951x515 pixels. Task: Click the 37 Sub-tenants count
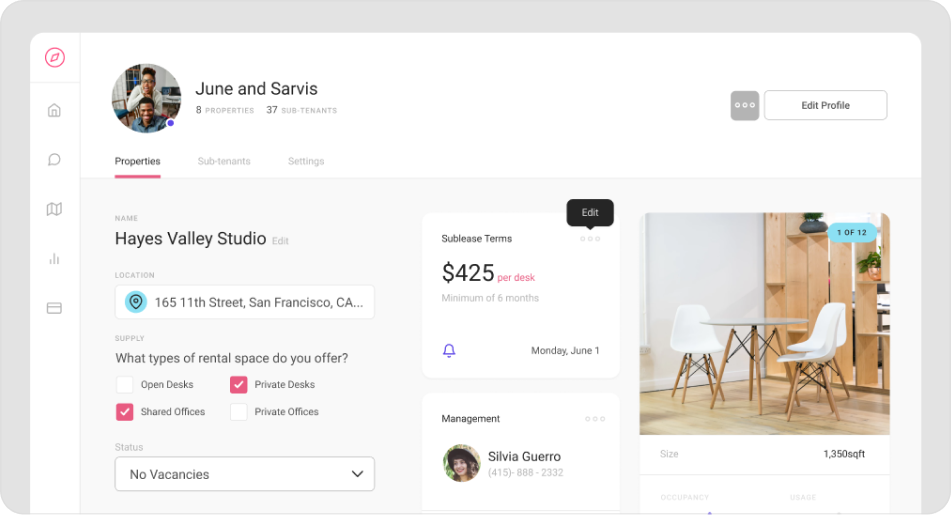coord(301,110)
